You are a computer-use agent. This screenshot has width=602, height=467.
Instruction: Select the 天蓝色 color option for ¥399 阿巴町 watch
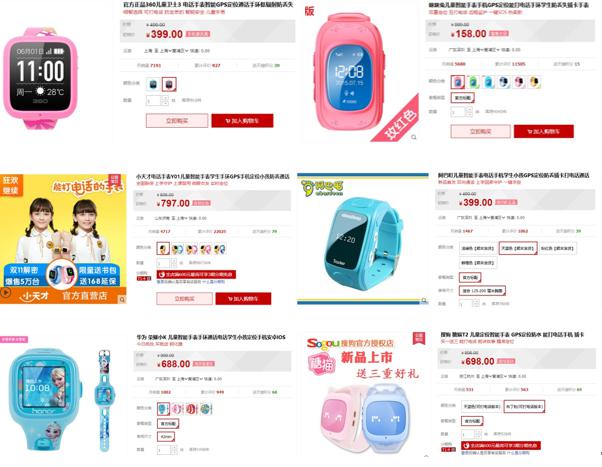click(x=518, y=248)
